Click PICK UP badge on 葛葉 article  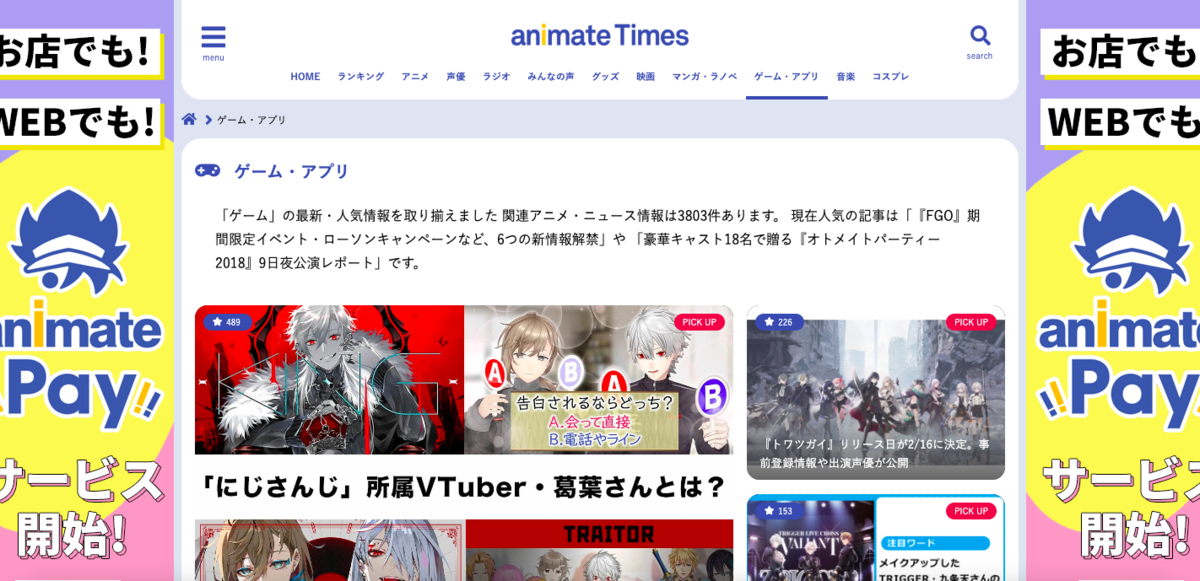click(x=699, y=322)
